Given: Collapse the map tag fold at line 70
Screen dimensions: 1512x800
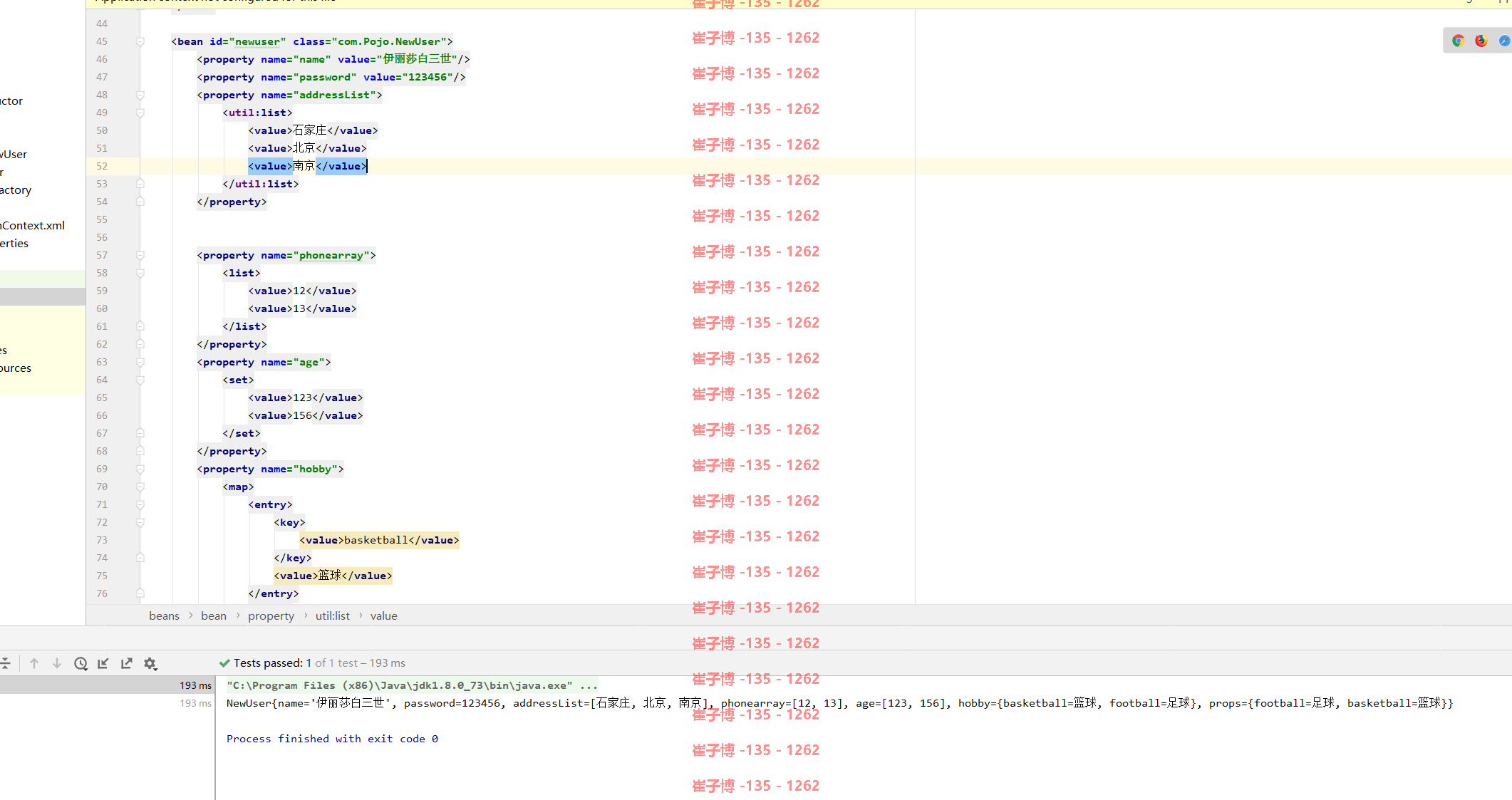Looking at the screenshot, I should tap(140, 487).
